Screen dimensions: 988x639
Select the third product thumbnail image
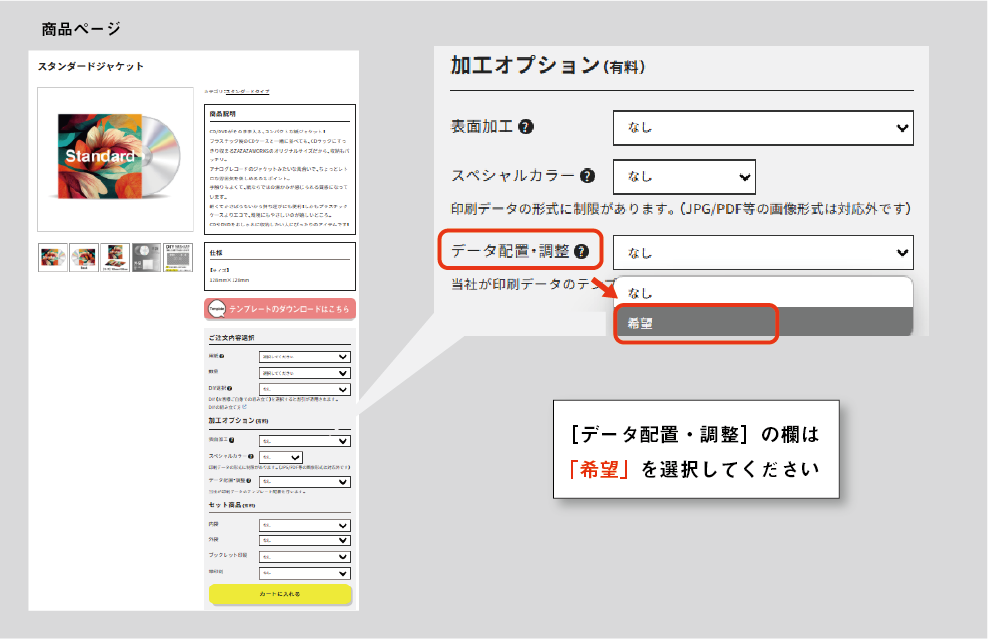tap(115, 257)
